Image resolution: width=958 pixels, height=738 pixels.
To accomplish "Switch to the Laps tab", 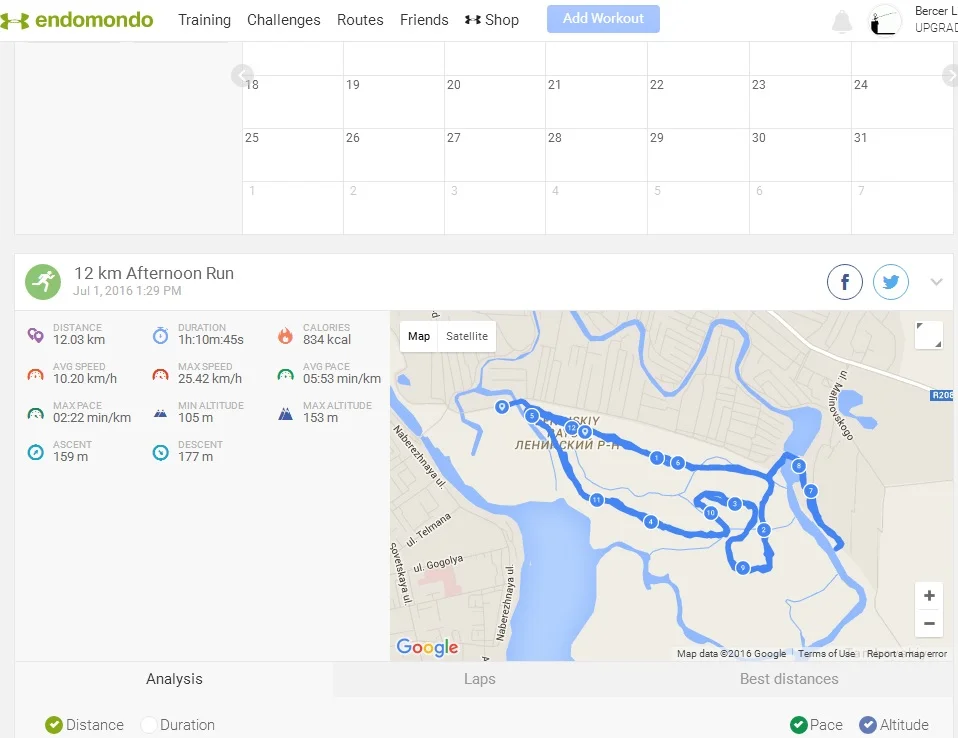I will (x=480, y=679).
